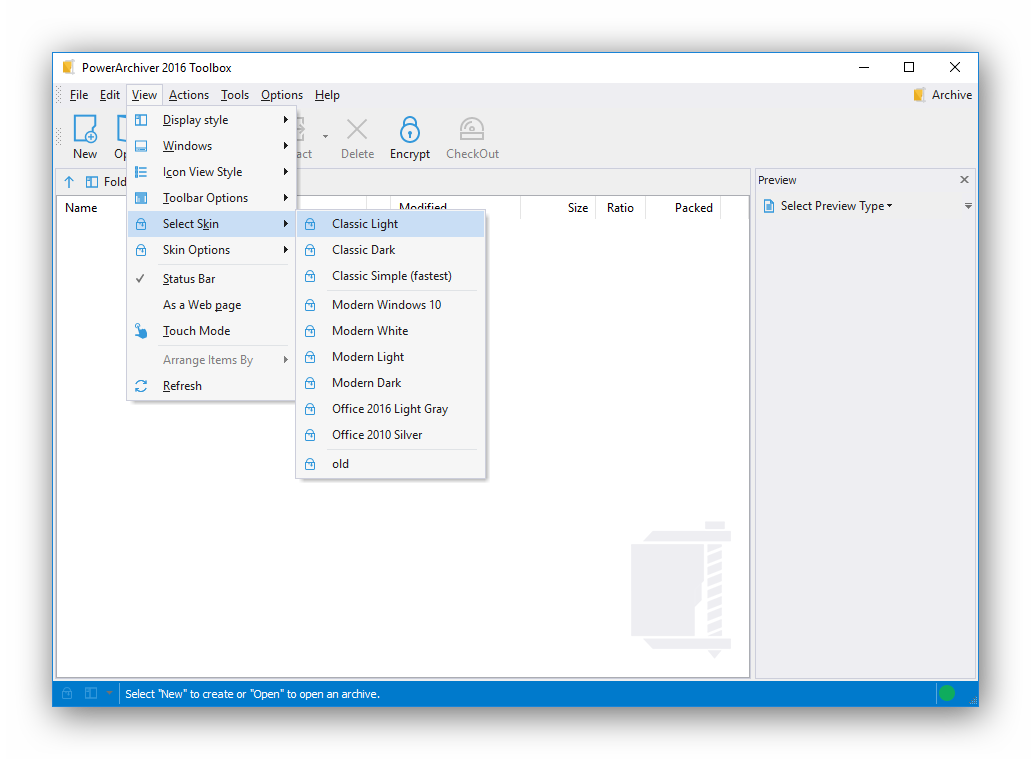The image size is (1031, 759).
Task: Click the Display style menu icon
Action: (141, 120)
